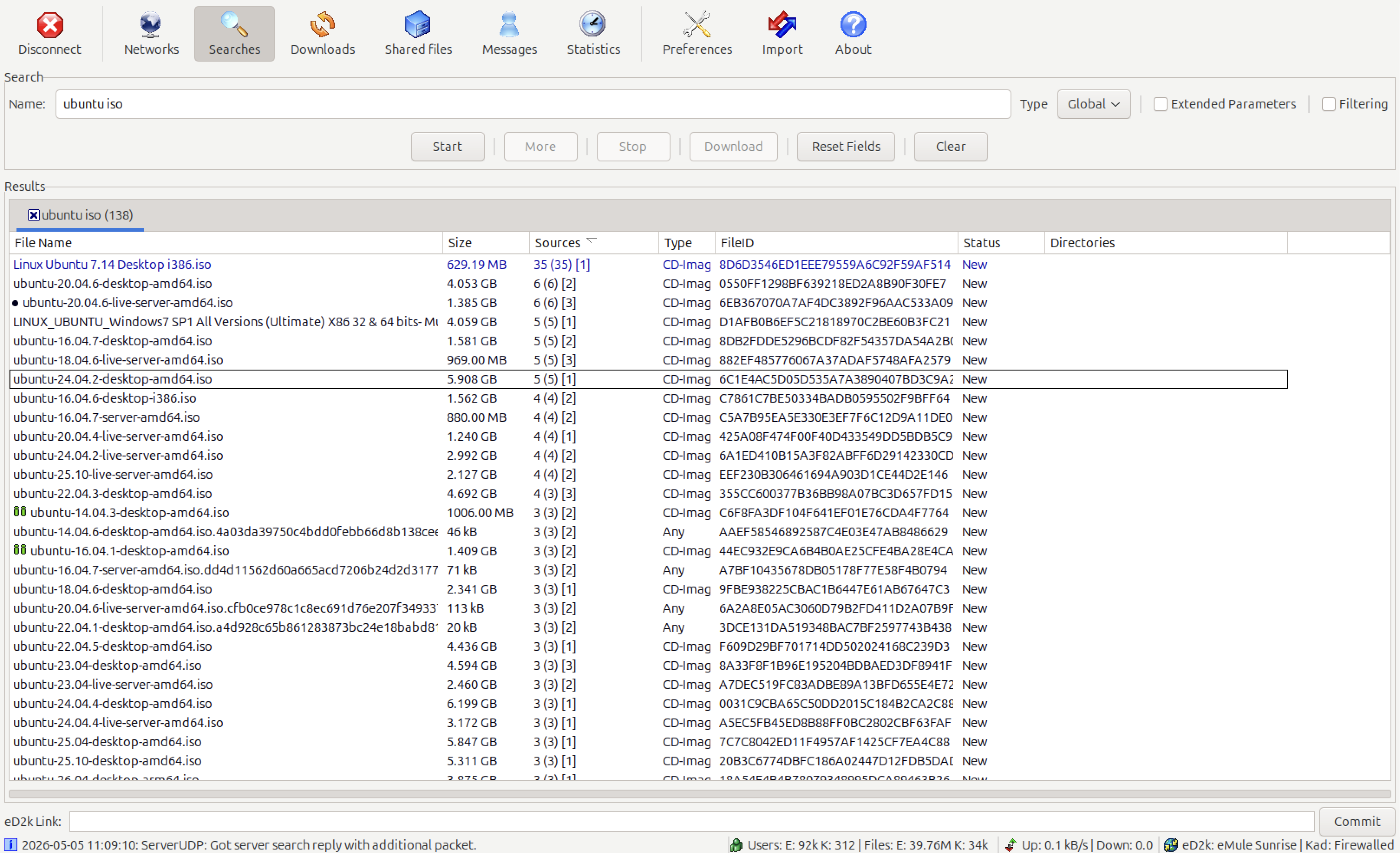Select ubuntu-18.04.6-live-server-amd64.iso row
Screen dimensions: 1400x853
tap(649, 360)
